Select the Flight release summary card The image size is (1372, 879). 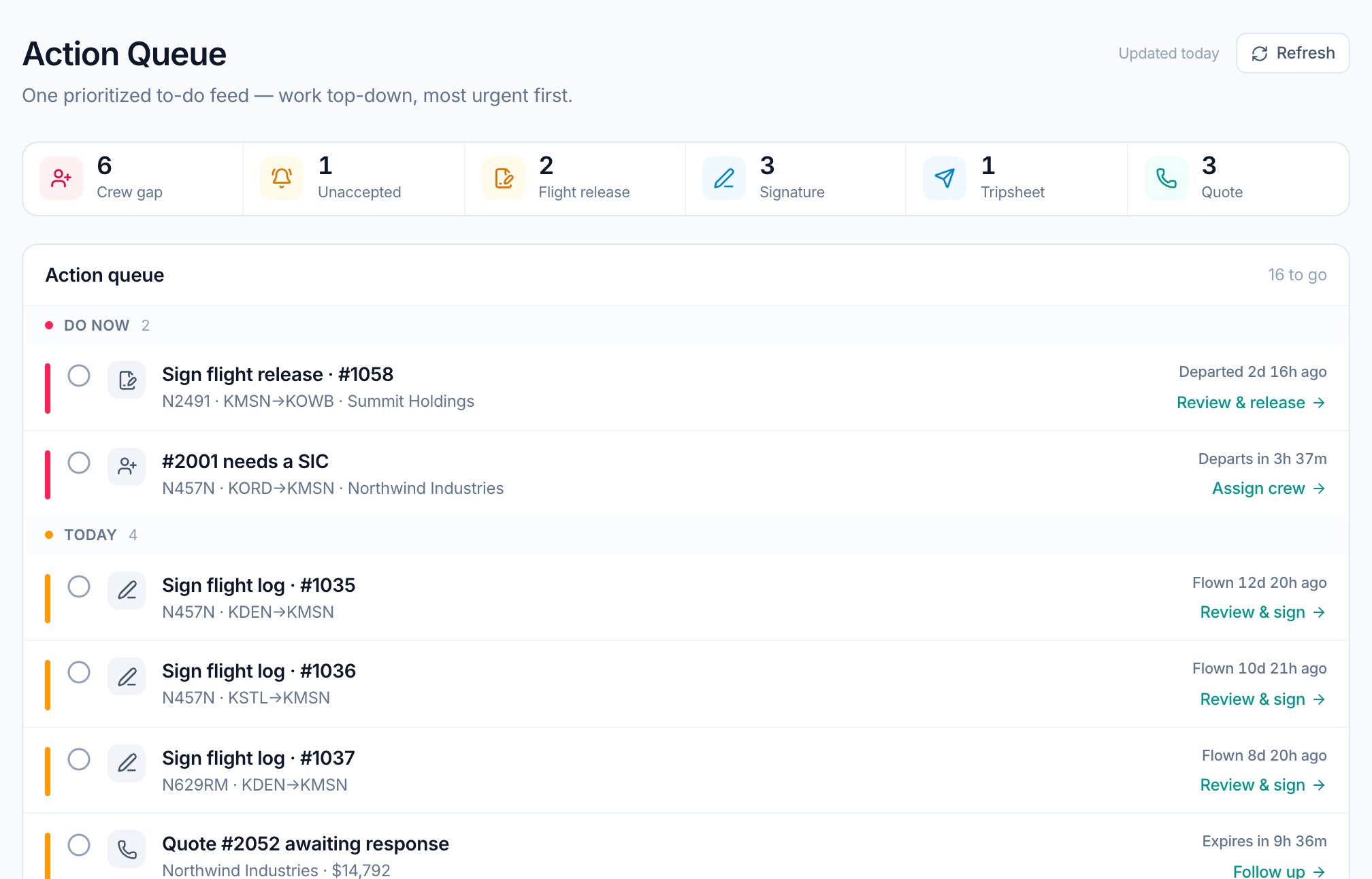coord(575,179)
